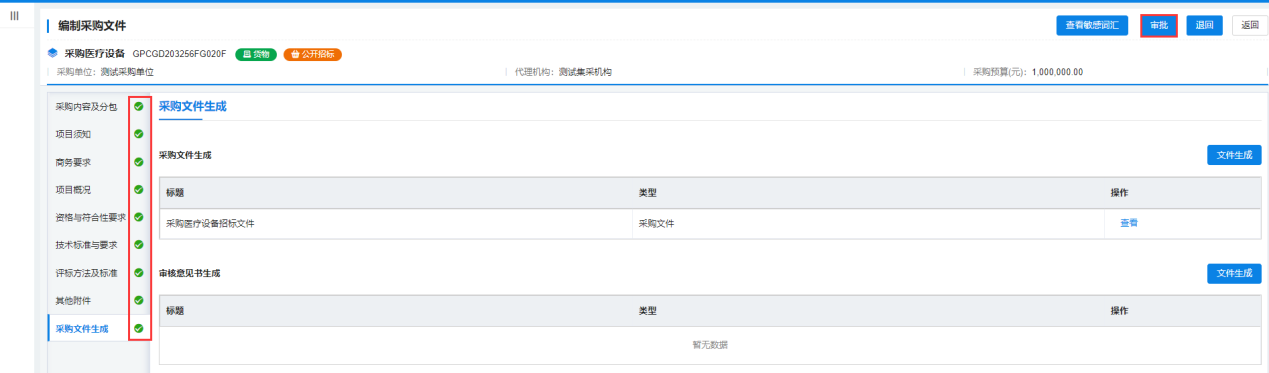Select the 采购医疗设备招标文件 table cell

coord(395,223)
